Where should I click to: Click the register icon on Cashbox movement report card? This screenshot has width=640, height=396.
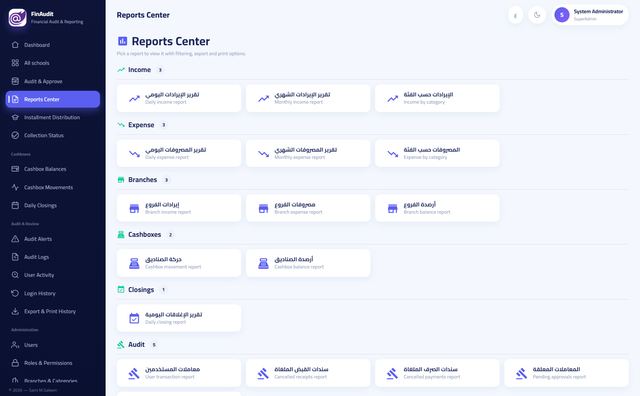tap(134, 263)
